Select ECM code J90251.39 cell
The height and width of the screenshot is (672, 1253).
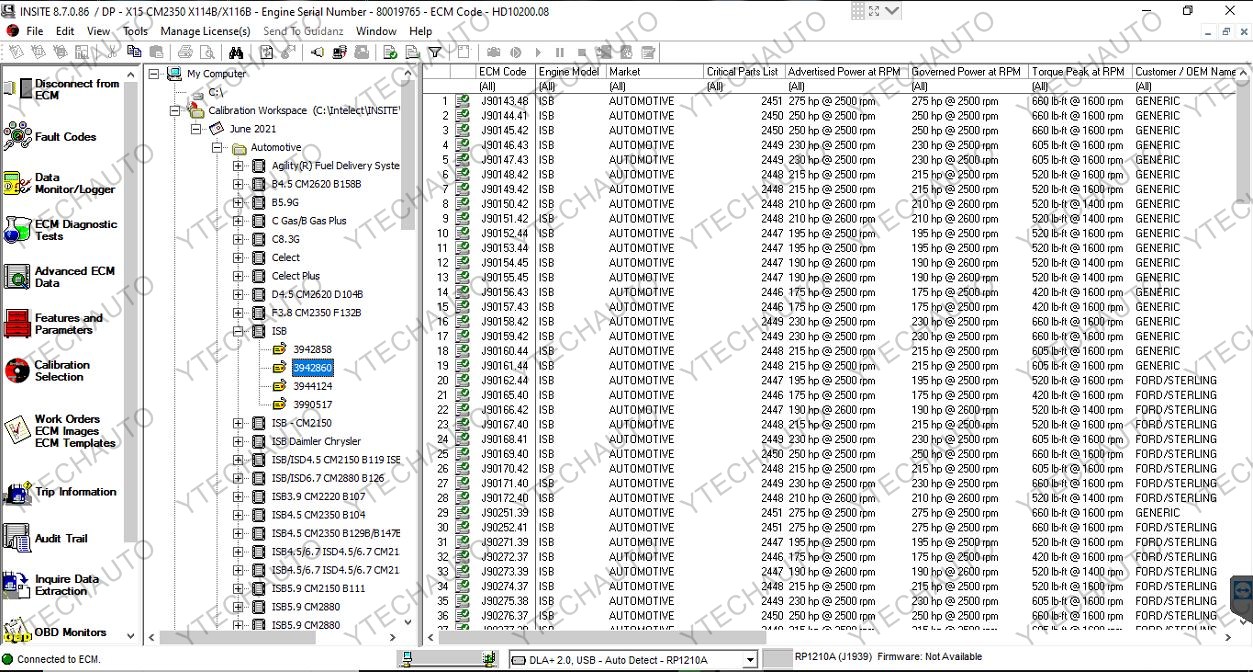[x=504, y=513]
